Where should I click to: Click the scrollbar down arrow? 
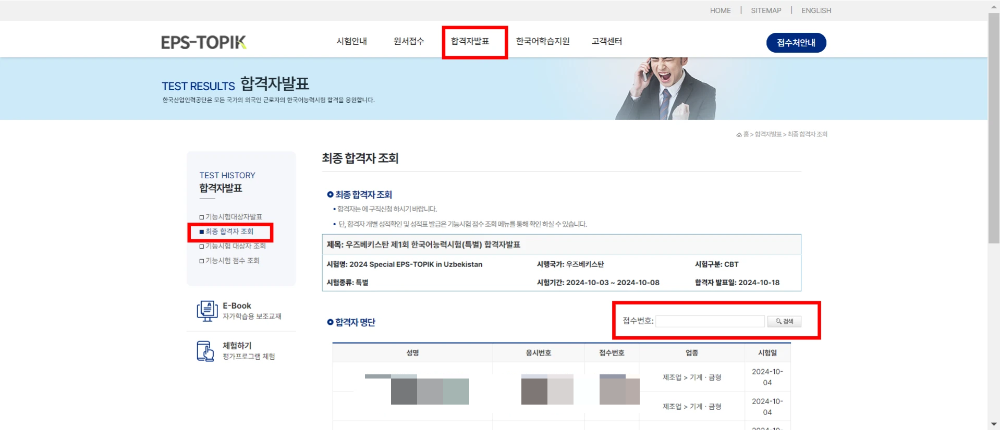994,424
